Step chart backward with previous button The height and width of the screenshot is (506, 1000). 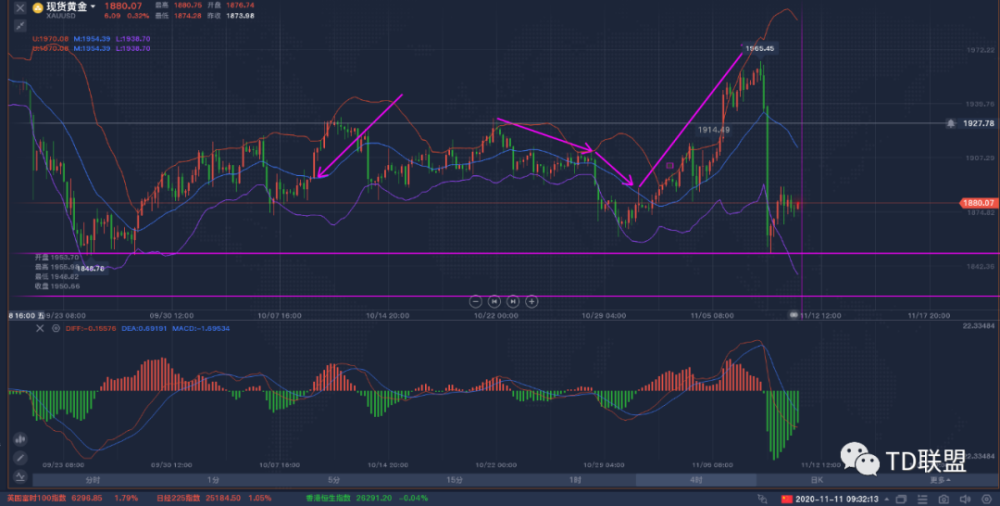[x=494, y=300]
